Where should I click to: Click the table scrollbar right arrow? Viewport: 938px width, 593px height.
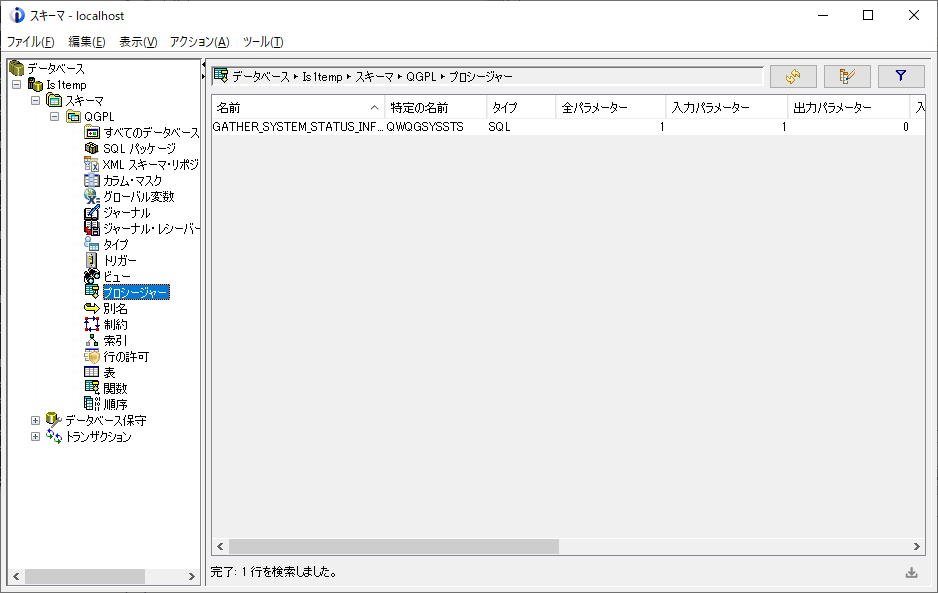(x=916, y=546)
